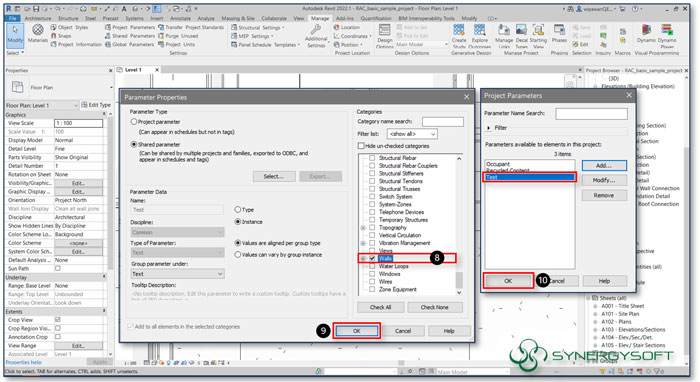Click OK in Parameter Properties dialog
Screen dimensions: 700x382
(356, 331)
